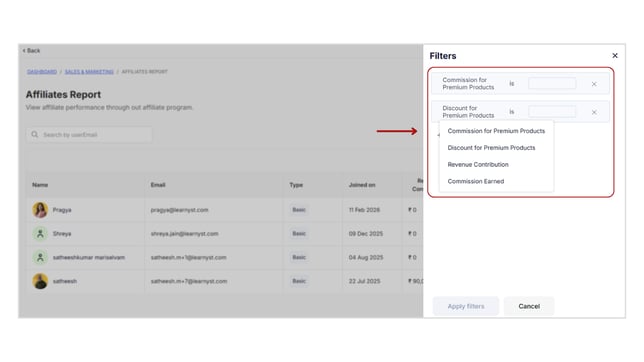This screenshot has height=362, width=644.
Task: Click the Basic badge in Shreya's row
Action: pyautogui.click(x=299, y=234)
